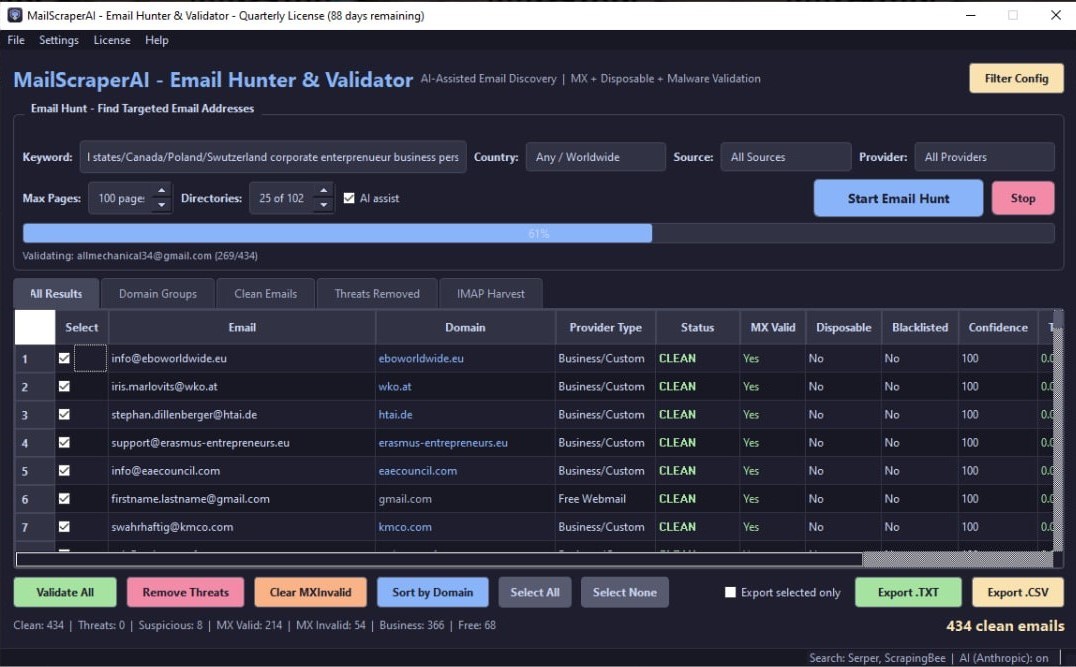This screenshot has height=667, width=1076.
Task: Uncheck row for iris.marlovits@wko.at
Action: [x=64, y=386]
